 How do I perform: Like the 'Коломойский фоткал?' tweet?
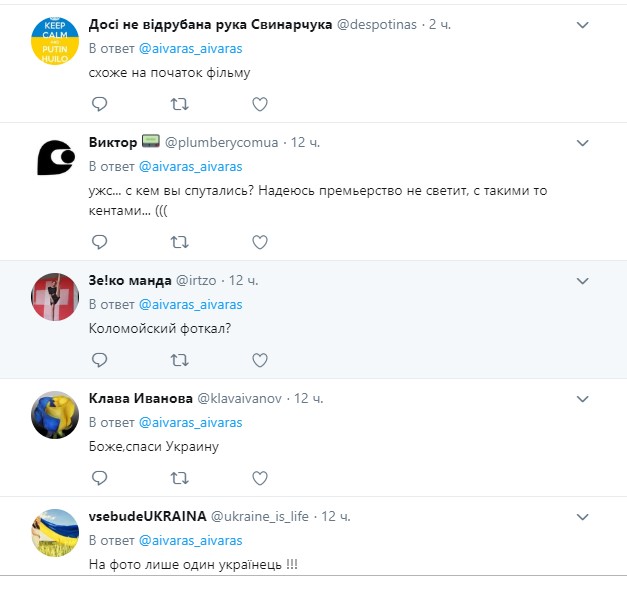(x=259, y=360)
